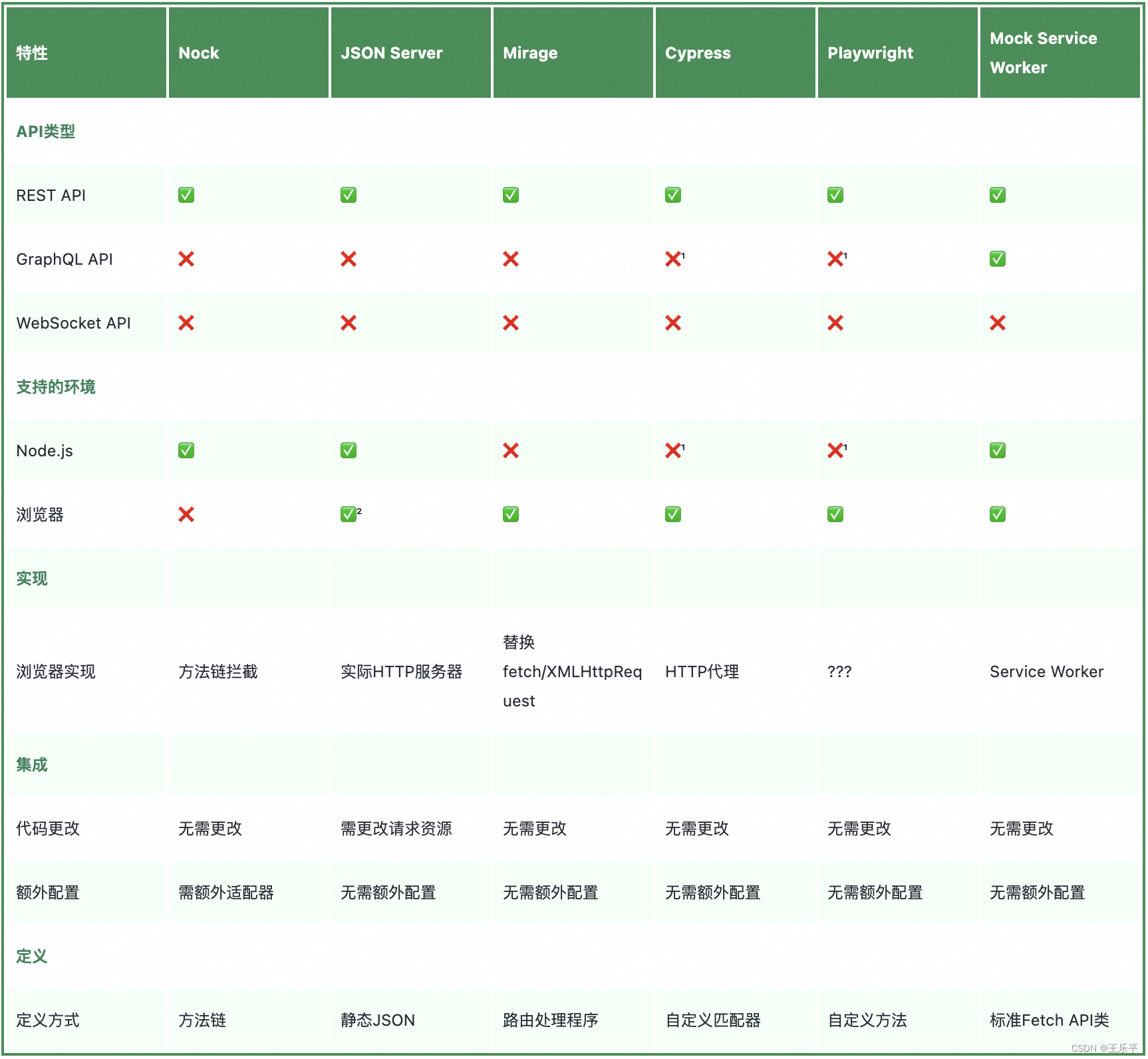Click the Nock GraphQL API cross icon
The image size is (1148, 1059).
tap(186, 259)
